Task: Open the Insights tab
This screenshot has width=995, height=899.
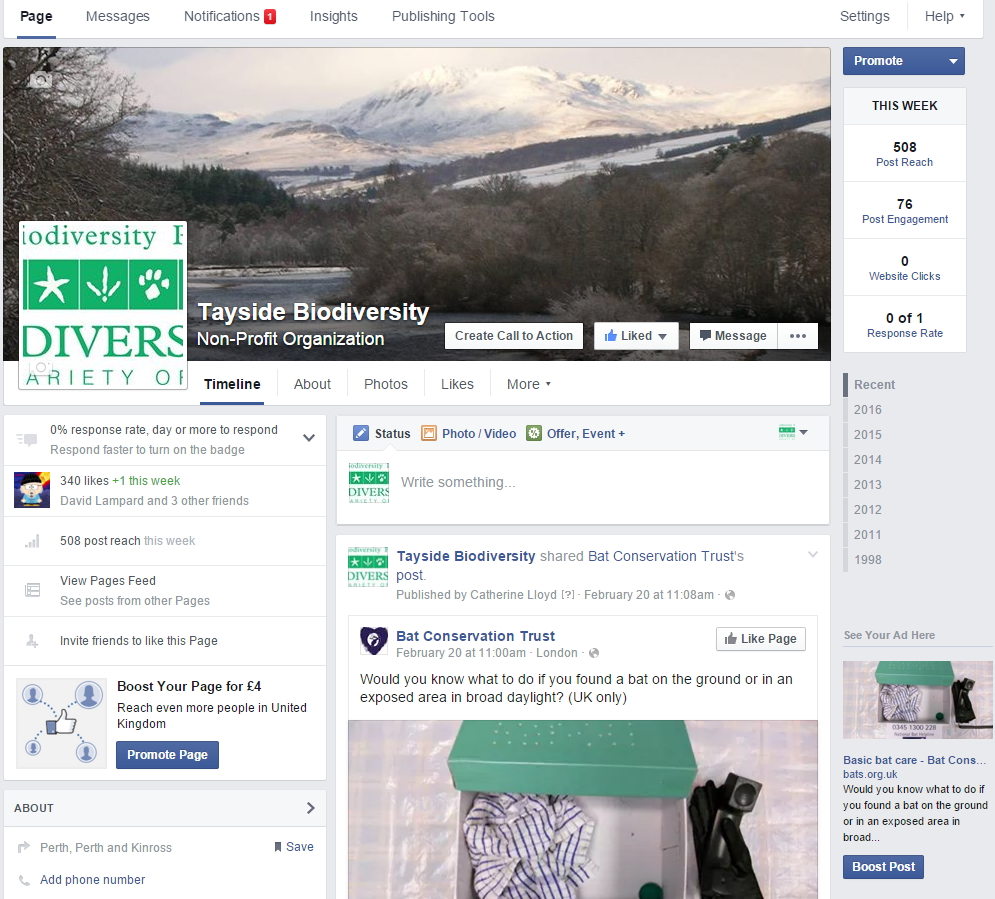Action: pos(334,16)
